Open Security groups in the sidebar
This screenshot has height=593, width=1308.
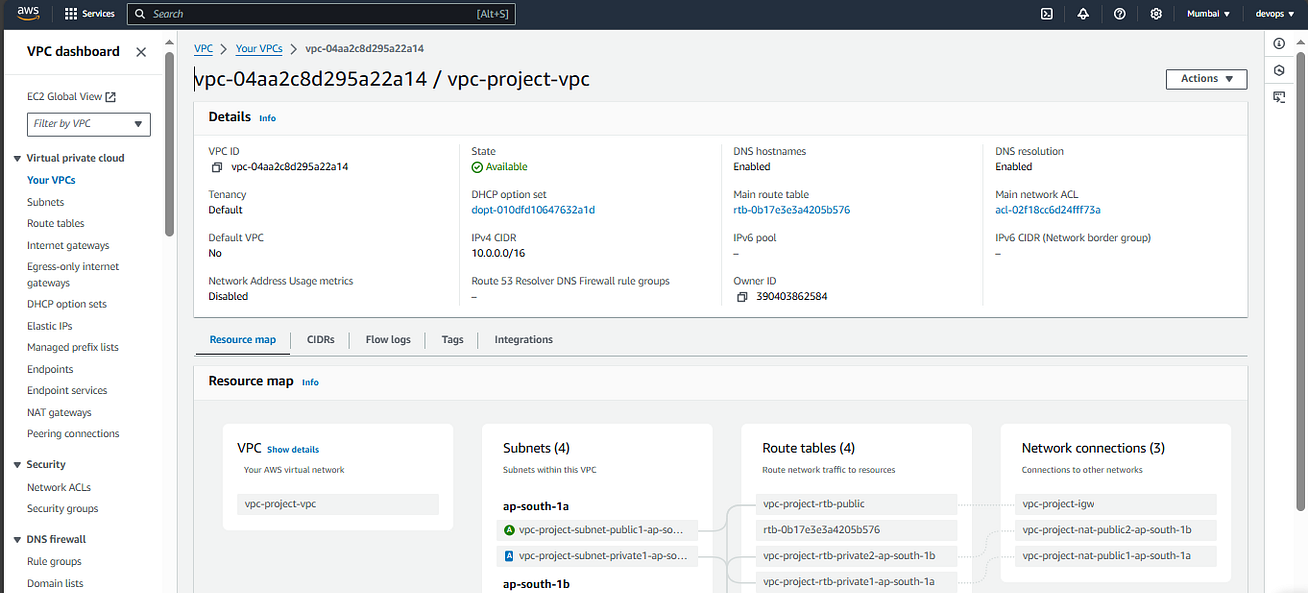coord(62,509)
